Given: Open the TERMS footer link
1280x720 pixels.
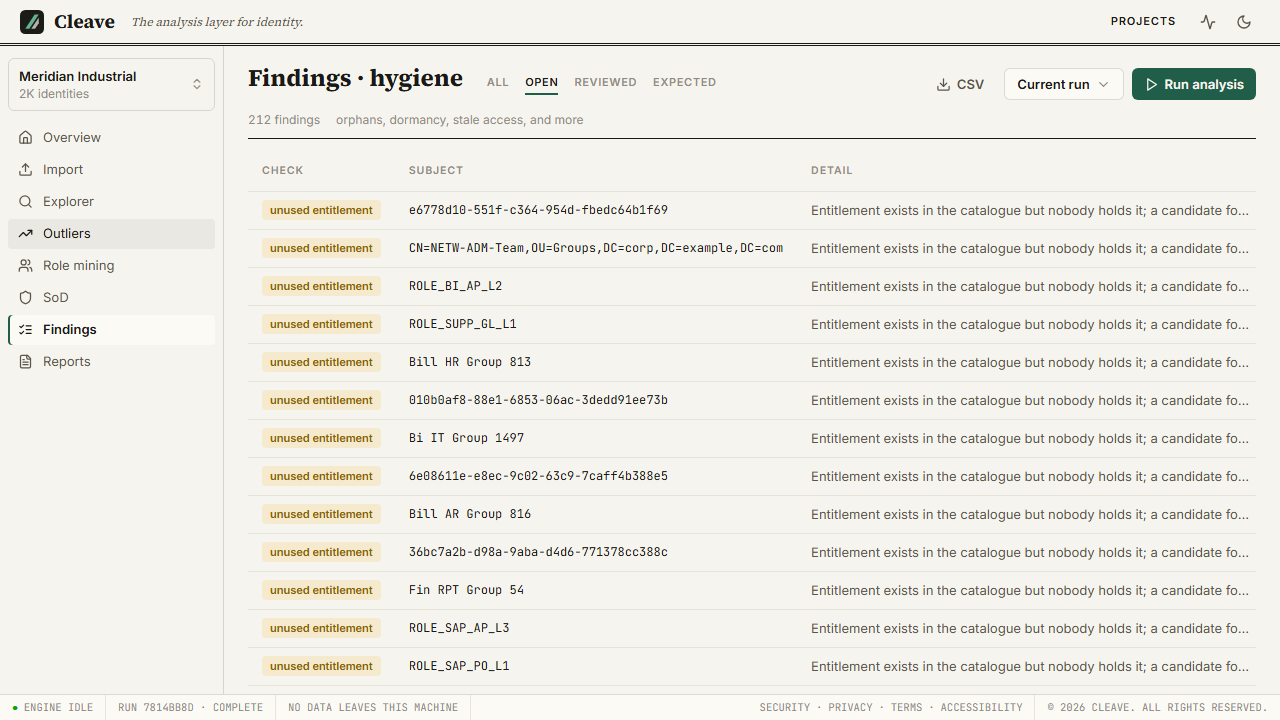Looking at the screenshot, I should [x=907, y=708].
